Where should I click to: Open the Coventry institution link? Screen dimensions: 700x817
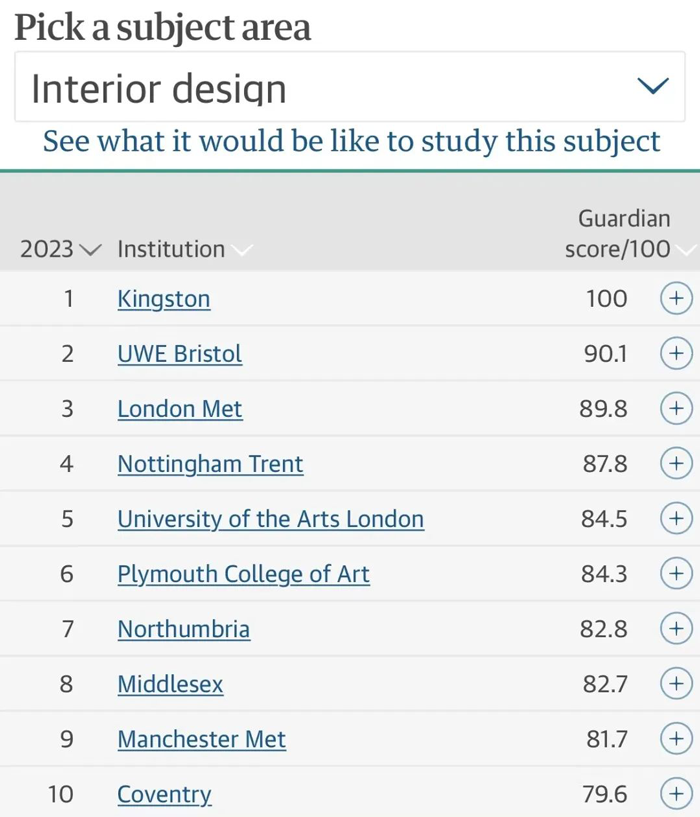164,795
